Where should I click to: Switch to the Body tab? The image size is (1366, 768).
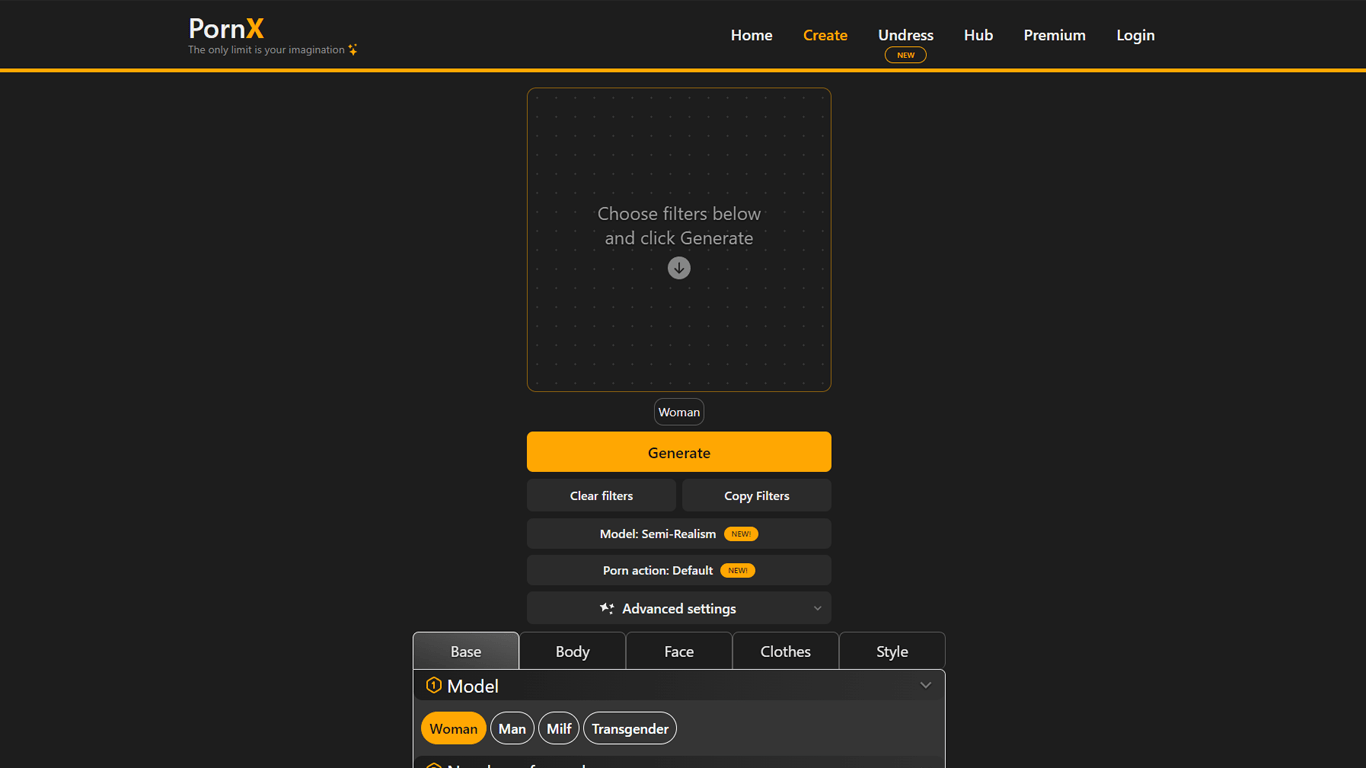point(572,651)
